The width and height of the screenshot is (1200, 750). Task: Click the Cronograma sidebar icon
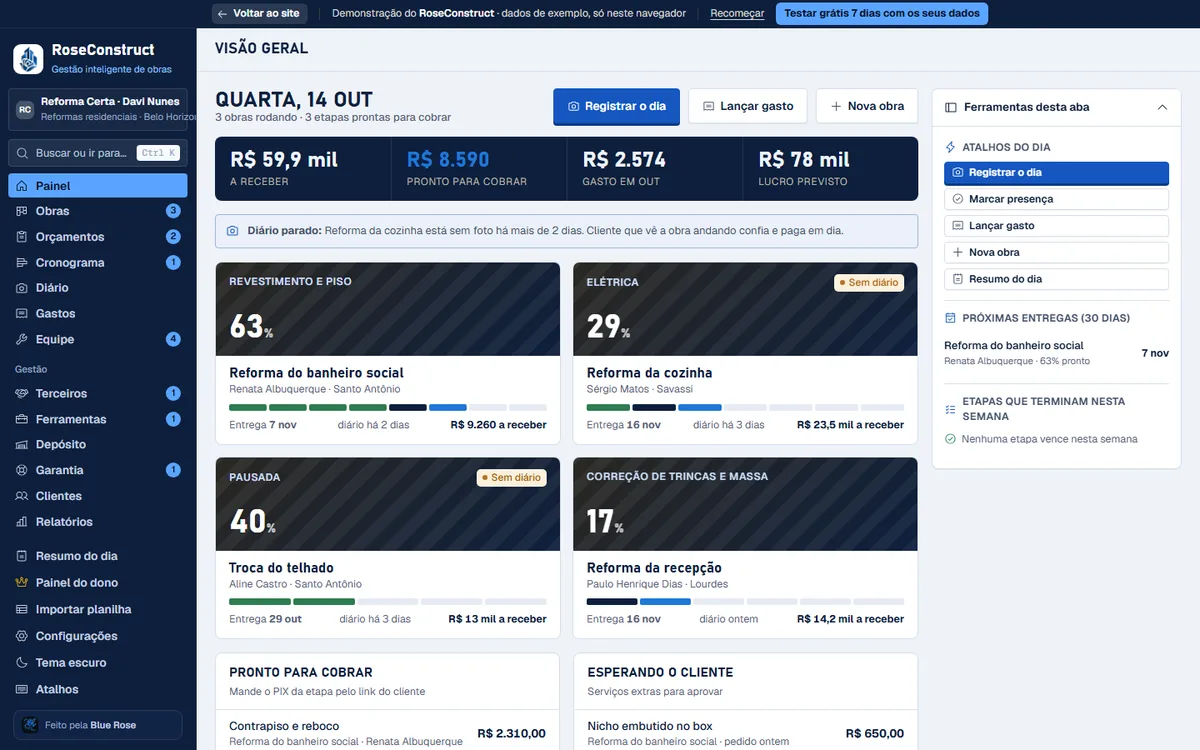[x=22, y=263]
